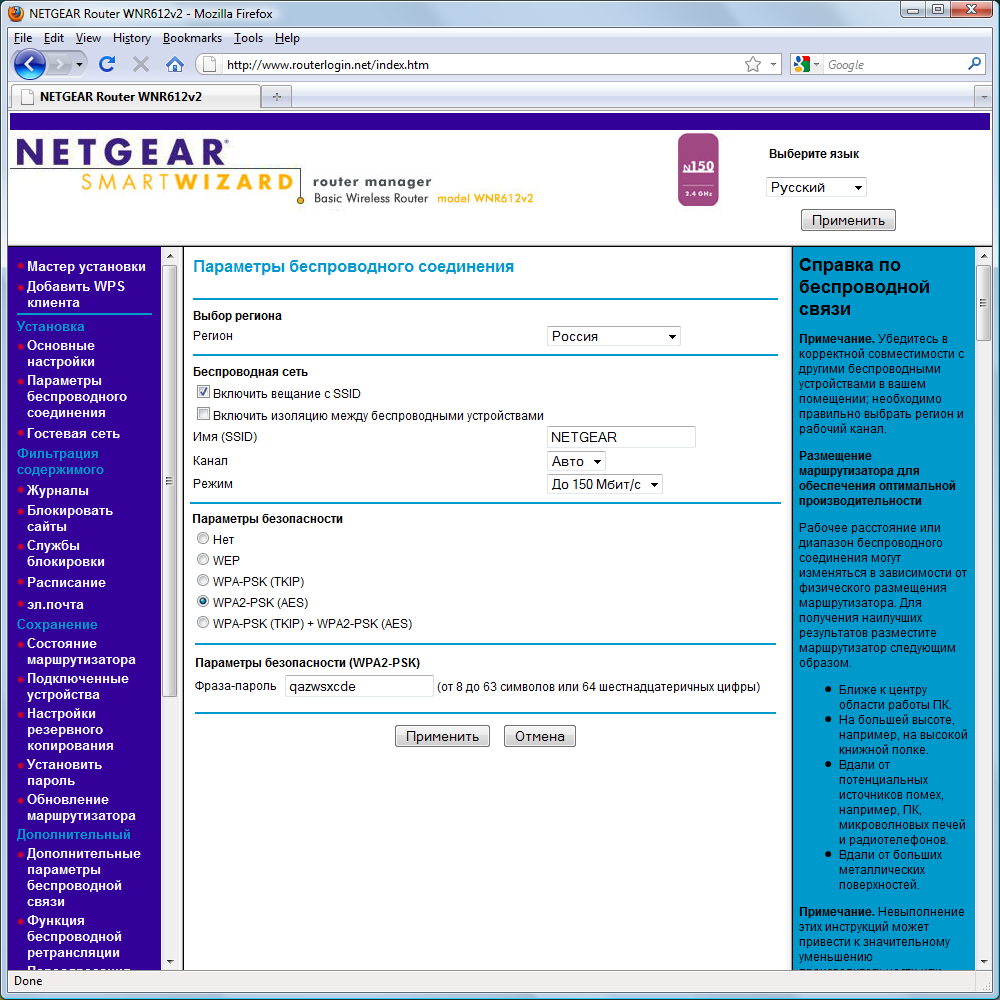Click the stop loading X icon
The height and width of the screenshot is (1000, 1000).
click(141, 64)
